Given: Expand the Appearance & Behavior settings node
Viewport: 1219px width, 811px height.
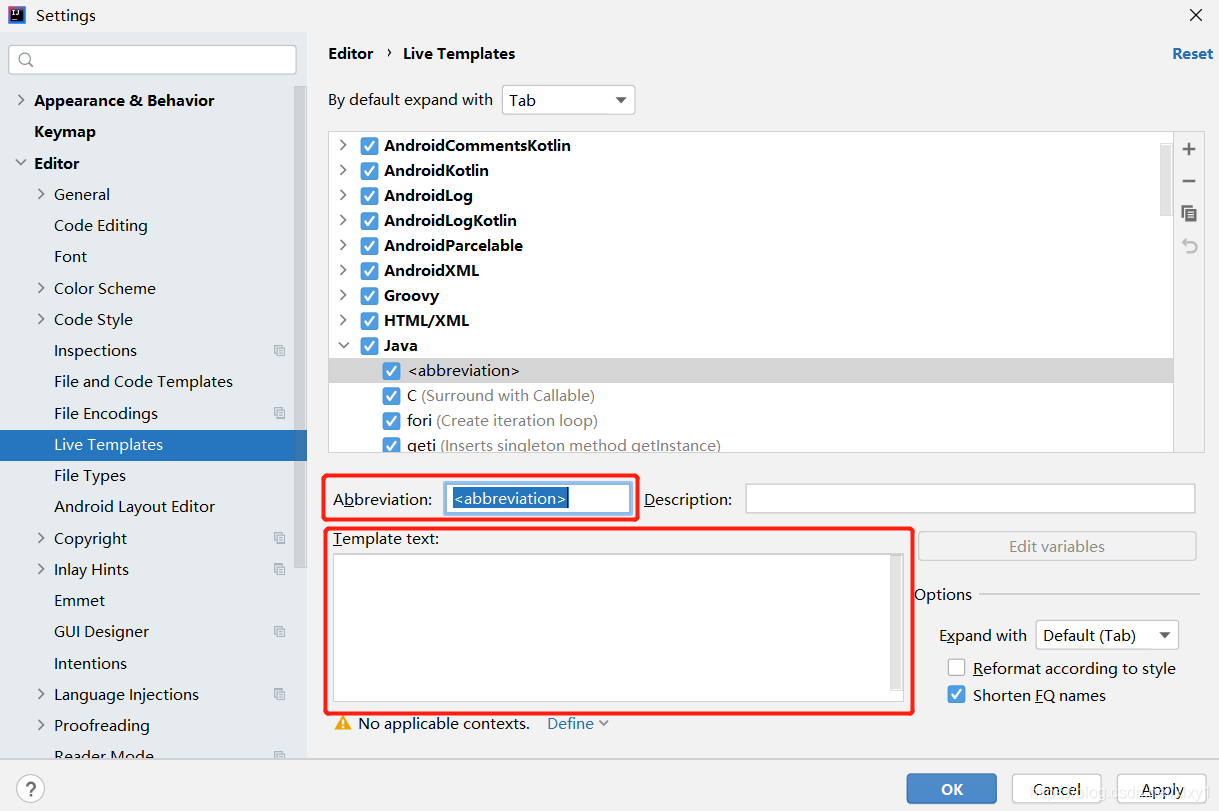Looking at the screenshot, I should click(x=21, y=100).
